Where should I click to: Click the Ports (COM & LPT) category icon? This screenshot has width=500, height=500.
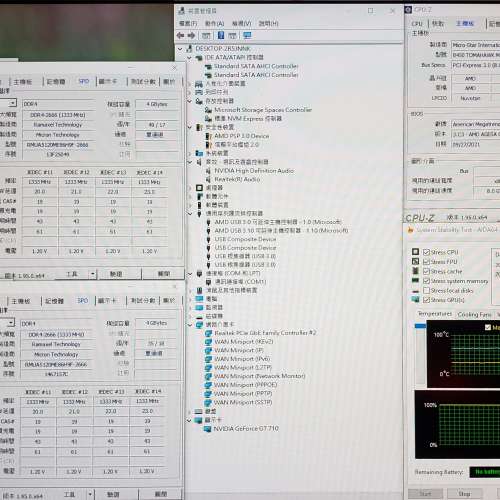199,274
